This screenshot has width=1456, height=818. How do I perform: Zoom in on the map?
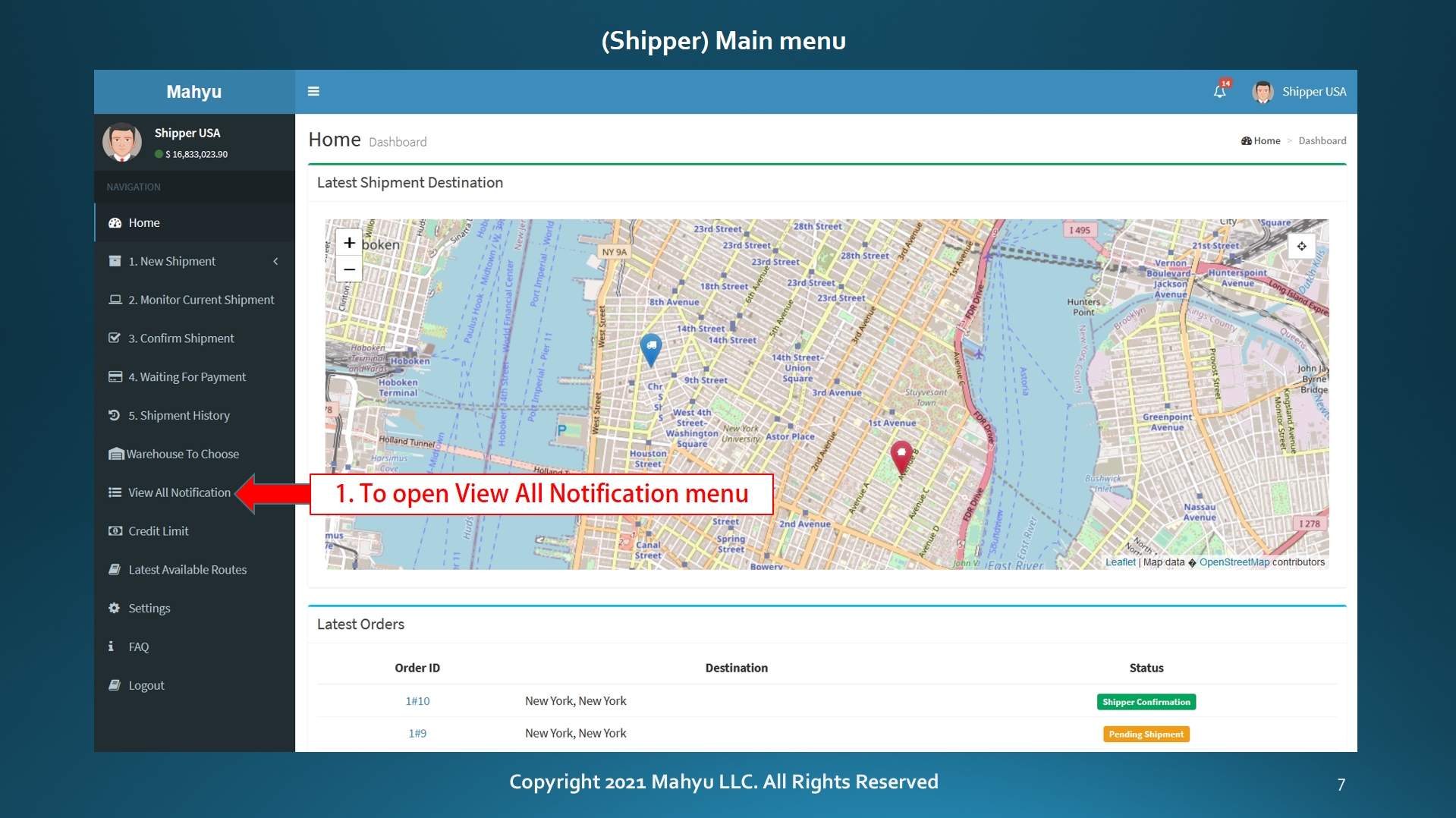pos(349,243)
